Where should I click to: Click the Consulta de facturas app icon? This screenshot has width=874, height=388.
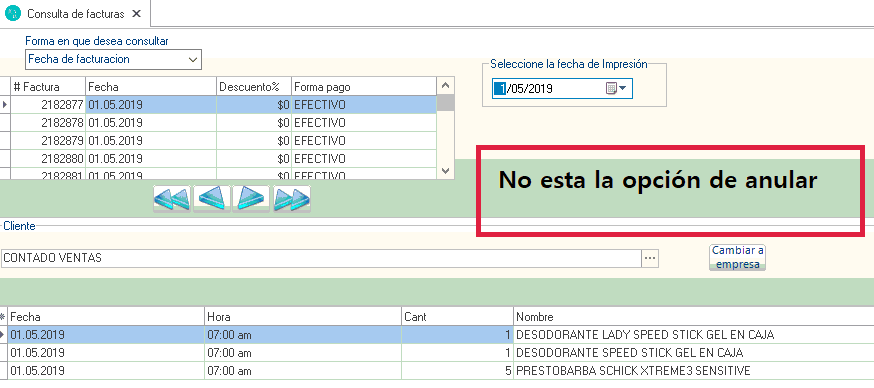[13, 13]
